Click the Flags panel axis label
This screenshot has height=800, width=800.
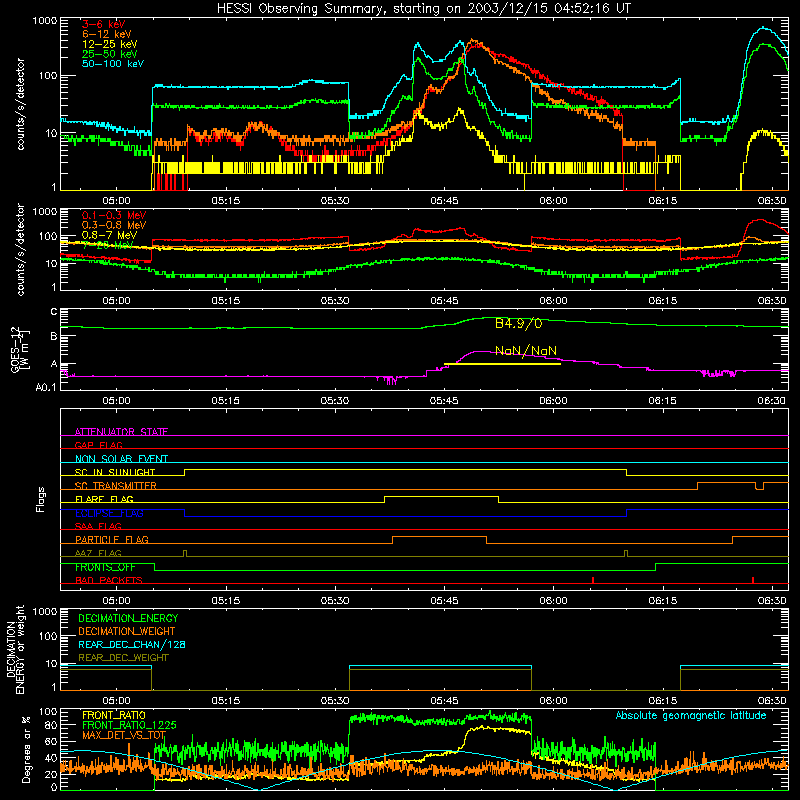[x=41, y=499]
